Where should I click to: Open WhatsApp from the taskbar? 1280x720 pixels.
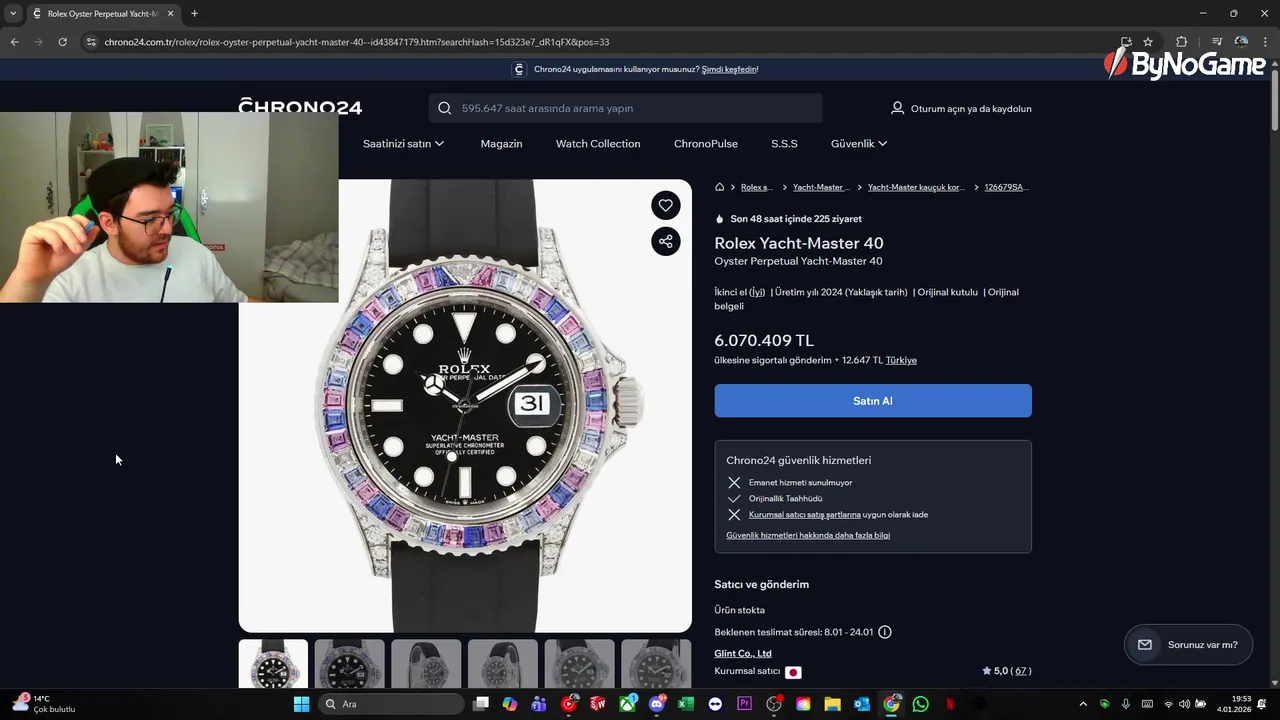(x=921, y=704)
